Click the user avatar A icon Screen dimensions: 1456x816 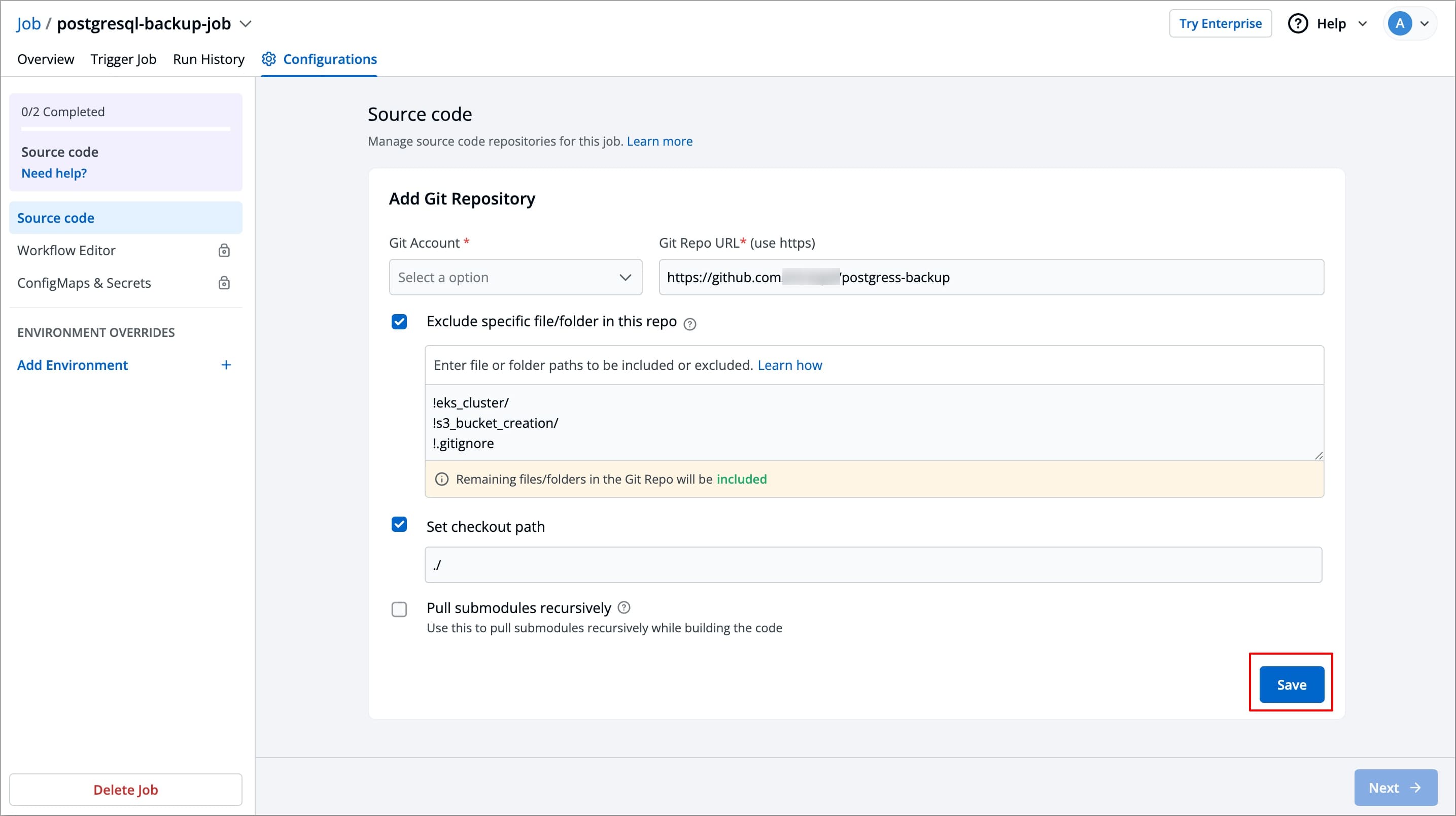point(1400,24)
